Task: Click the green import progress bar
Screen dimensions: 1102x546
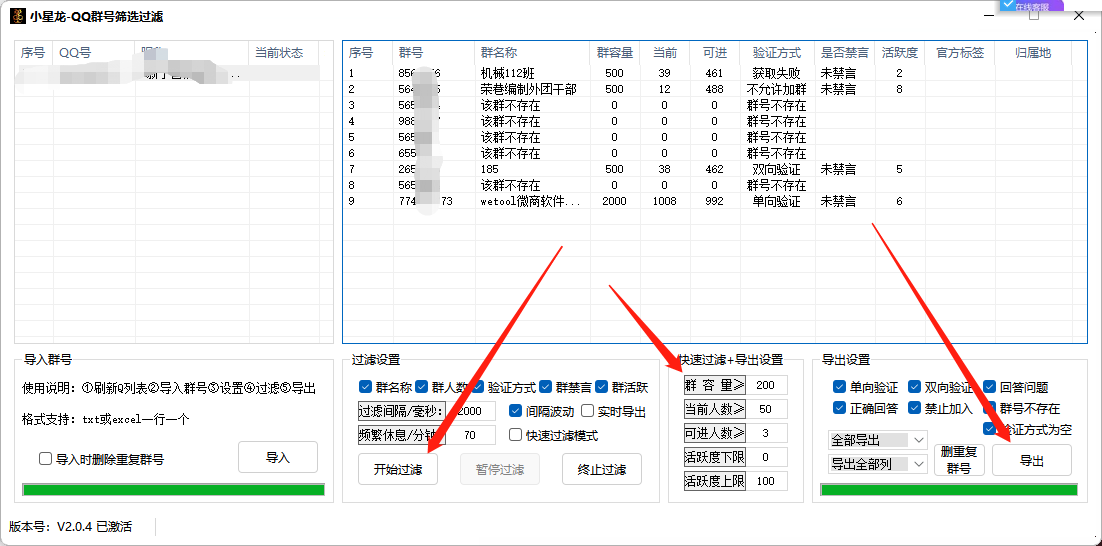Action: click(174, 490)
